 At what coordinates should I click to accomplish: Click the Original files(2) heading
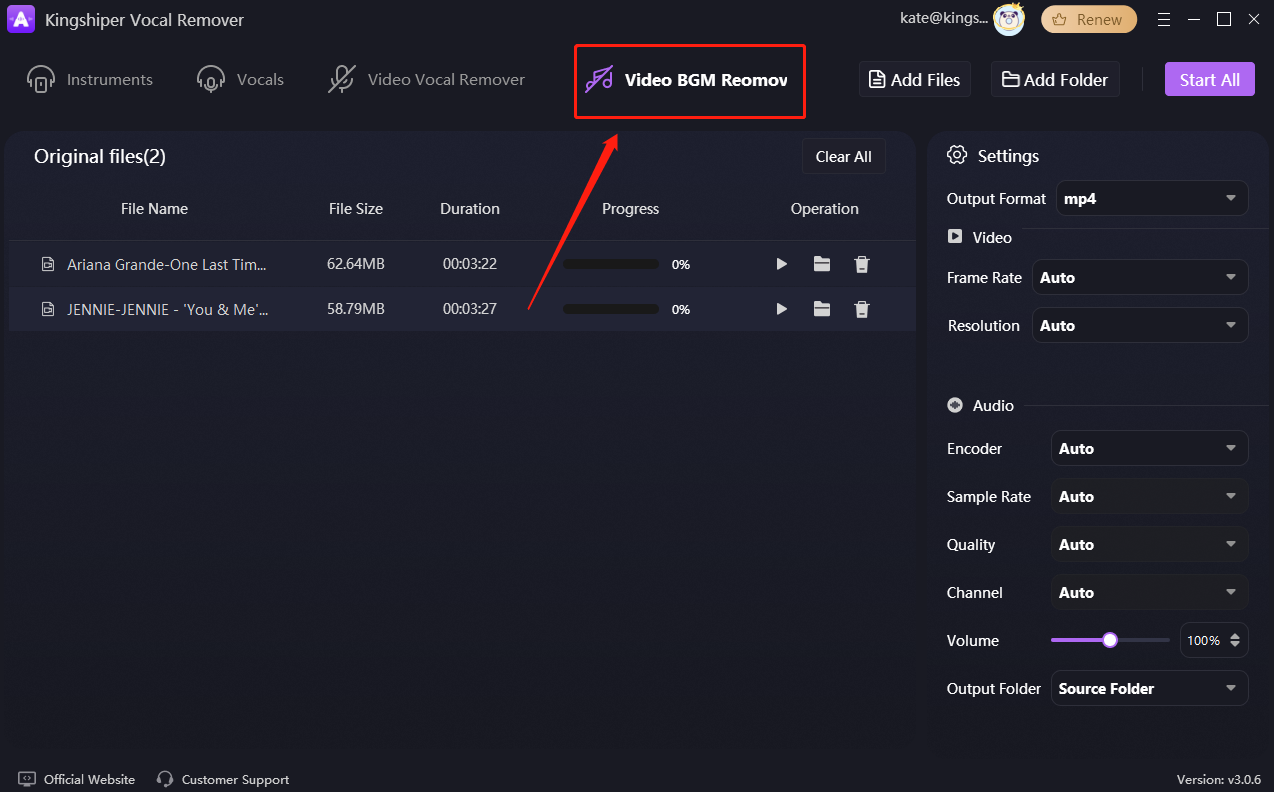tap(100, 156)
